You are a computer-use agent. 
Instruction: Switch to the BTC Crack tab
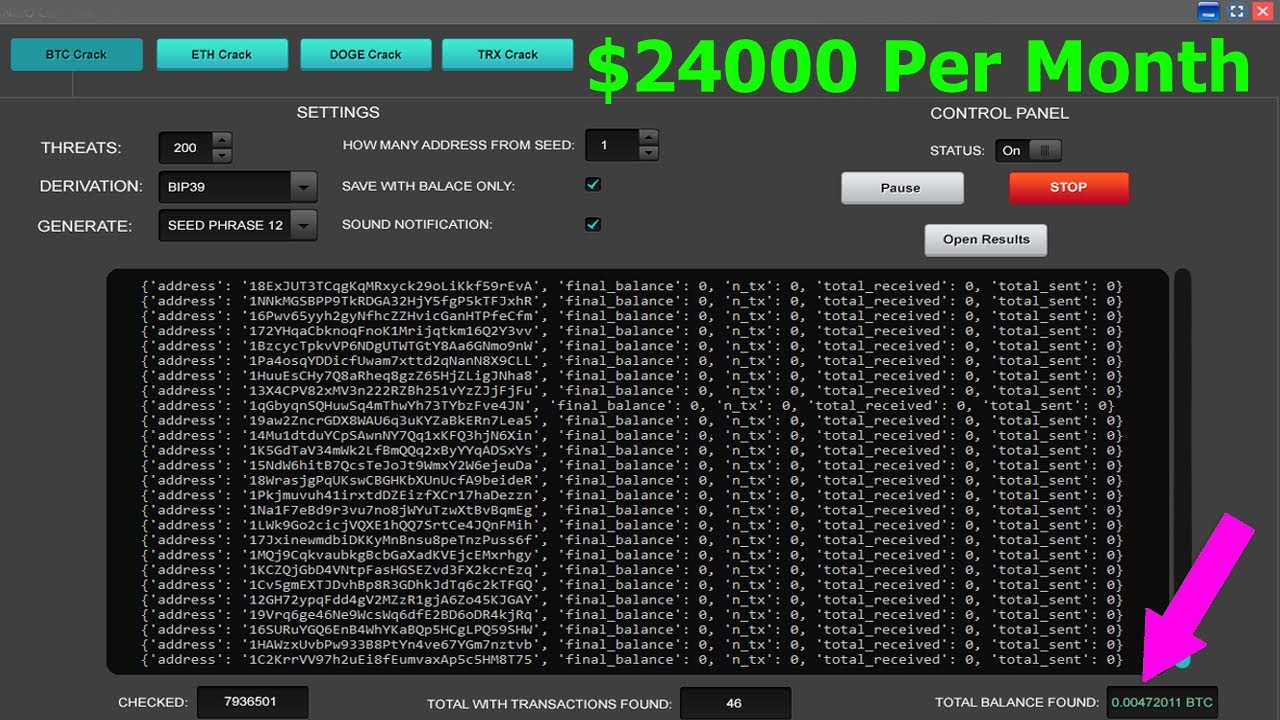[77, 54]
